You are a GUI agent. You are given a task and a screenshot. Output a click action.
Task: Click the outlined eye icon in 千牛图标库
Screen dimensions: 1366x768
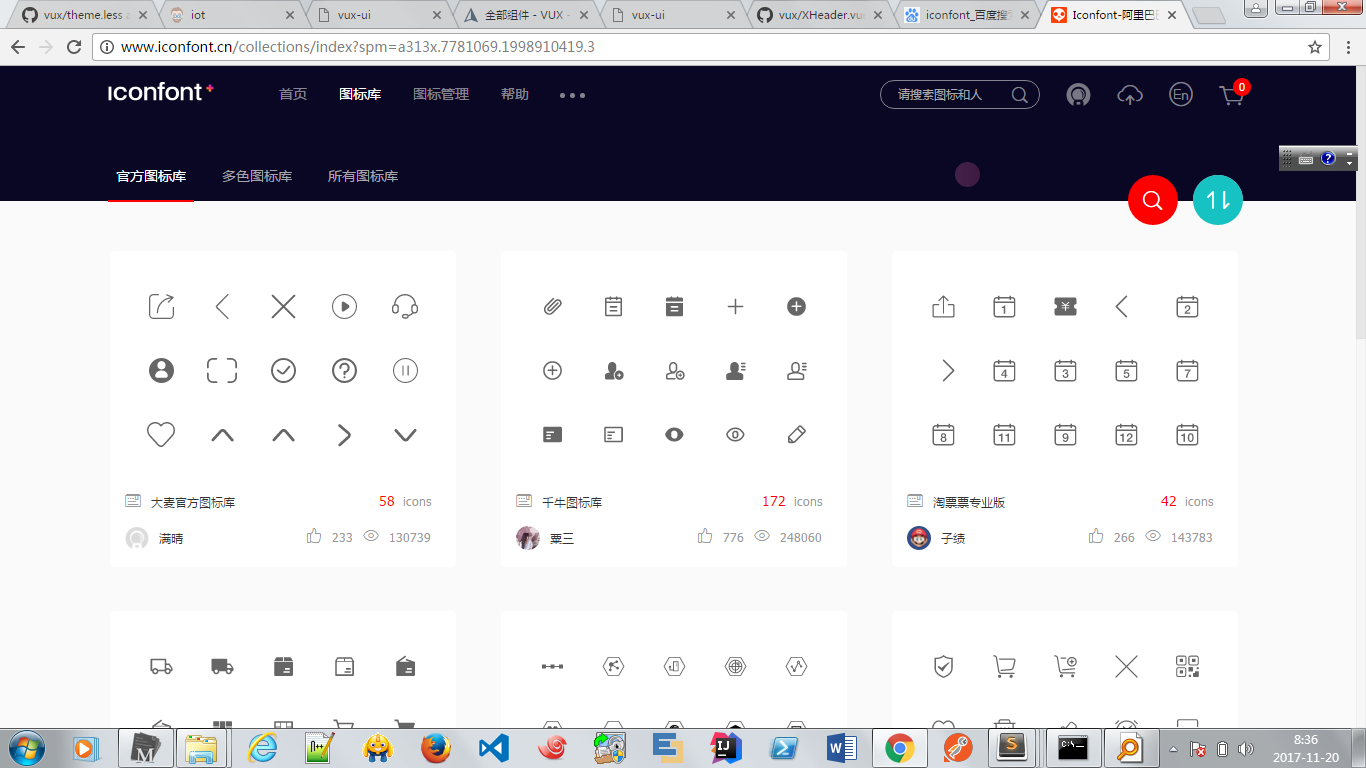coord(735,434)
